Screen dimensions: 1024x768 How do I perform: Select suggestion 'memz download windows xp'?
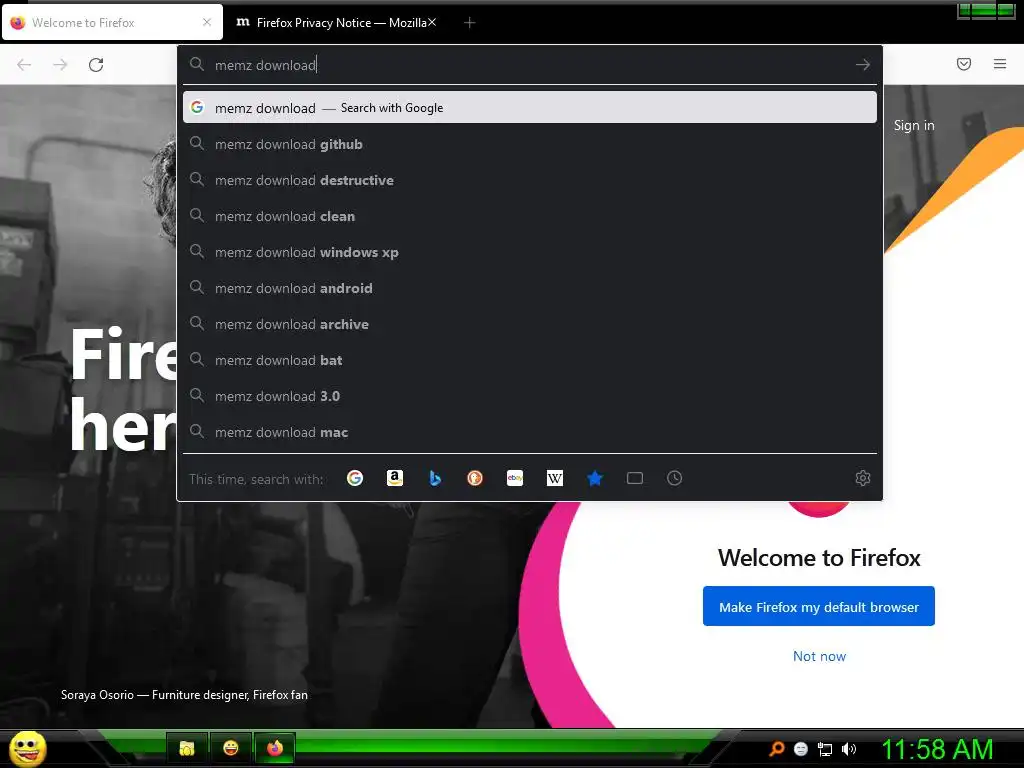tap(530, 252)
